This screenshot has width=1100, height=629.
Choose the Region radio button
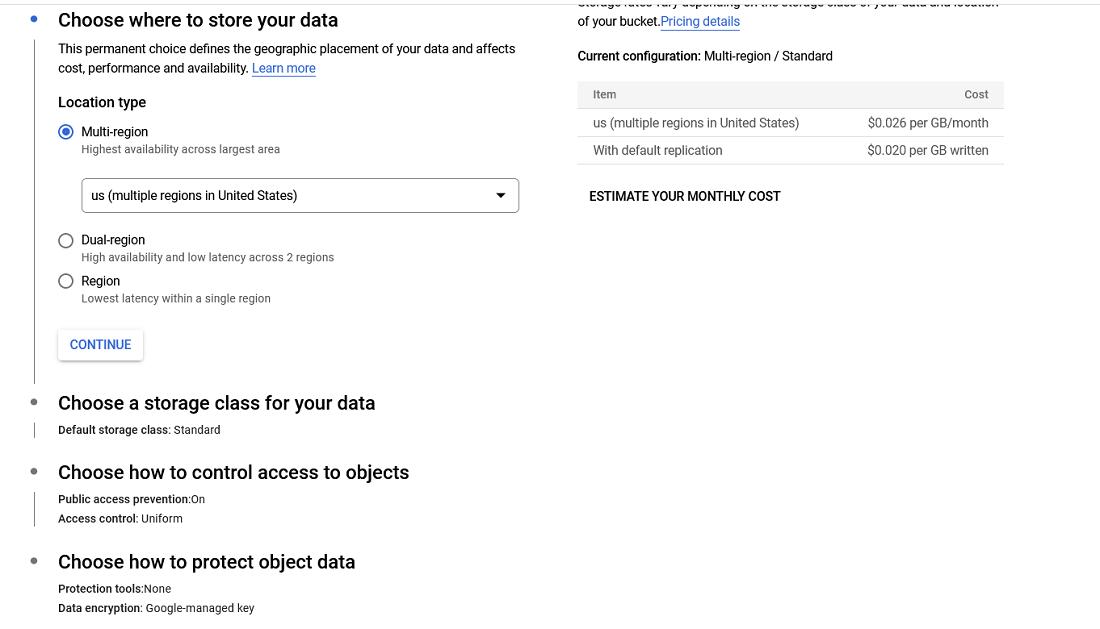click(x=66, y=282)
